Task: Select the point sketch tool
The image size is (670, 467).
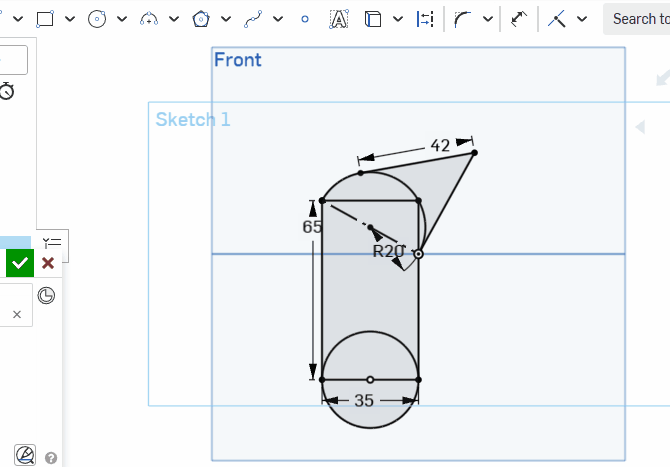Action: click(305, 19)
